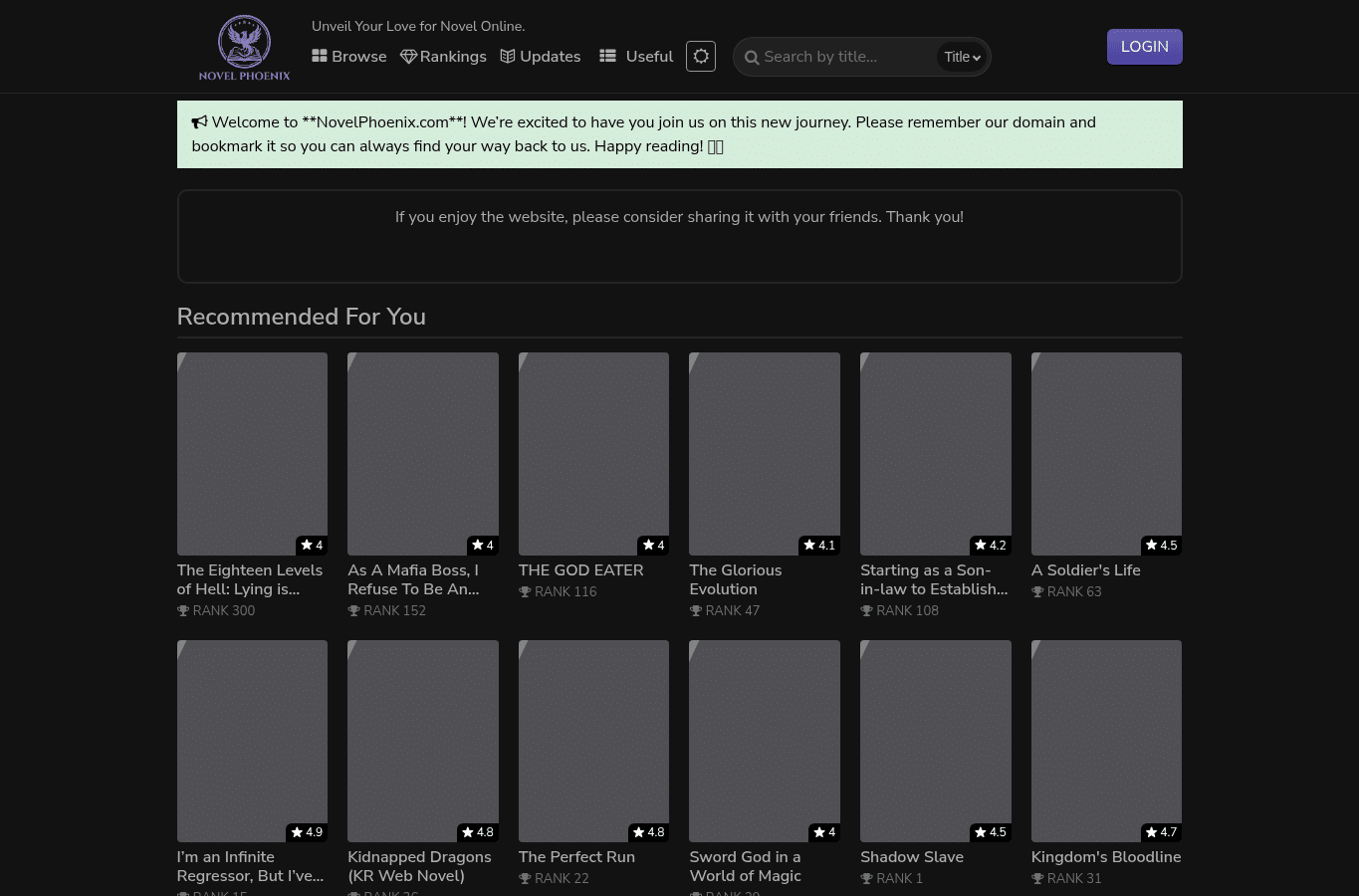Open Starting as a Son-in-law cover image
The width and height of the screenshot is (1359, 896).
click(x=936, y=454)
